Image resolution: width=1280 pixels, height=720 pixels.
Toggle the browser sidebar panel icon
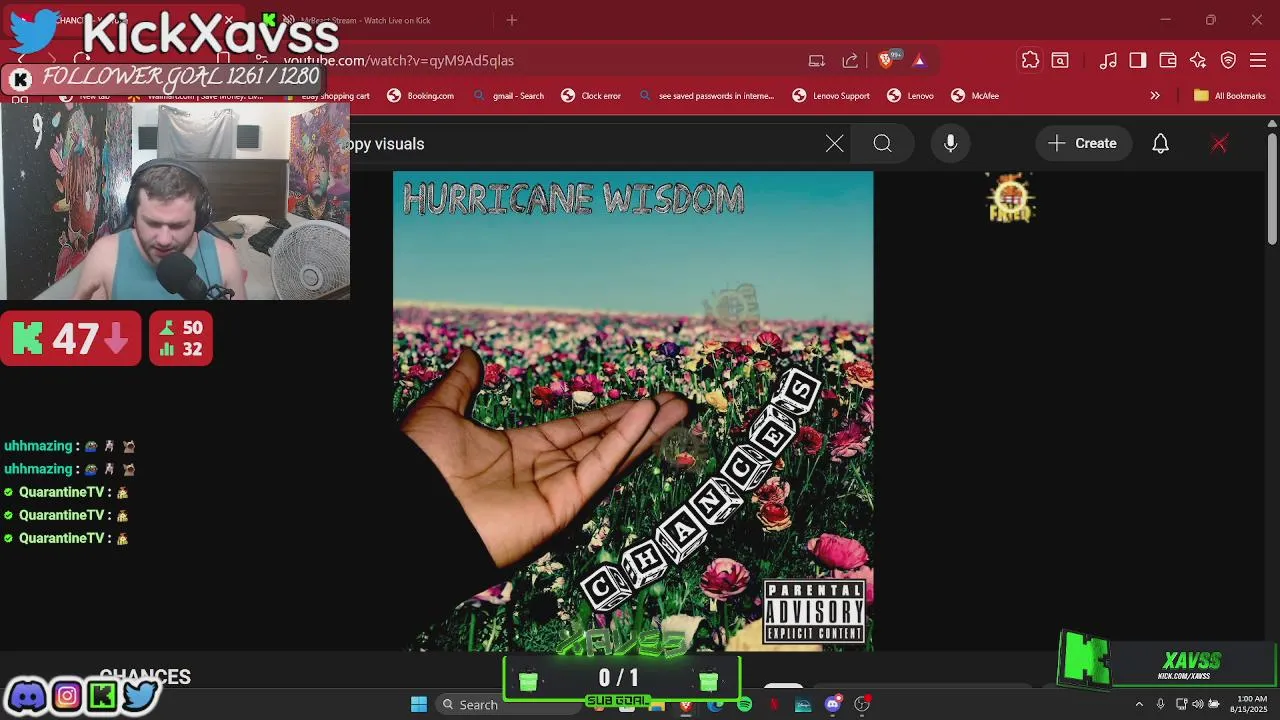[x=1138, y=61]
